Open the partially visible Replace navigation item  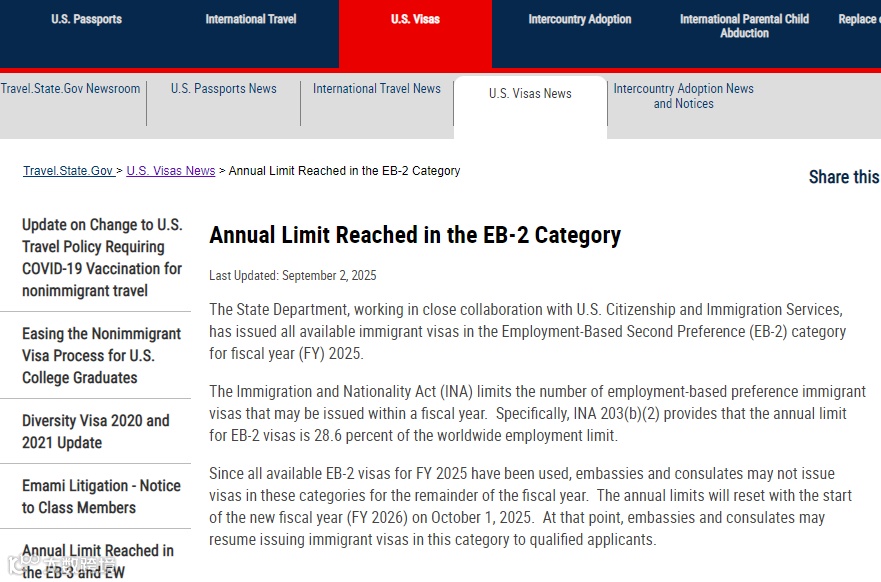tap(859, 19)
